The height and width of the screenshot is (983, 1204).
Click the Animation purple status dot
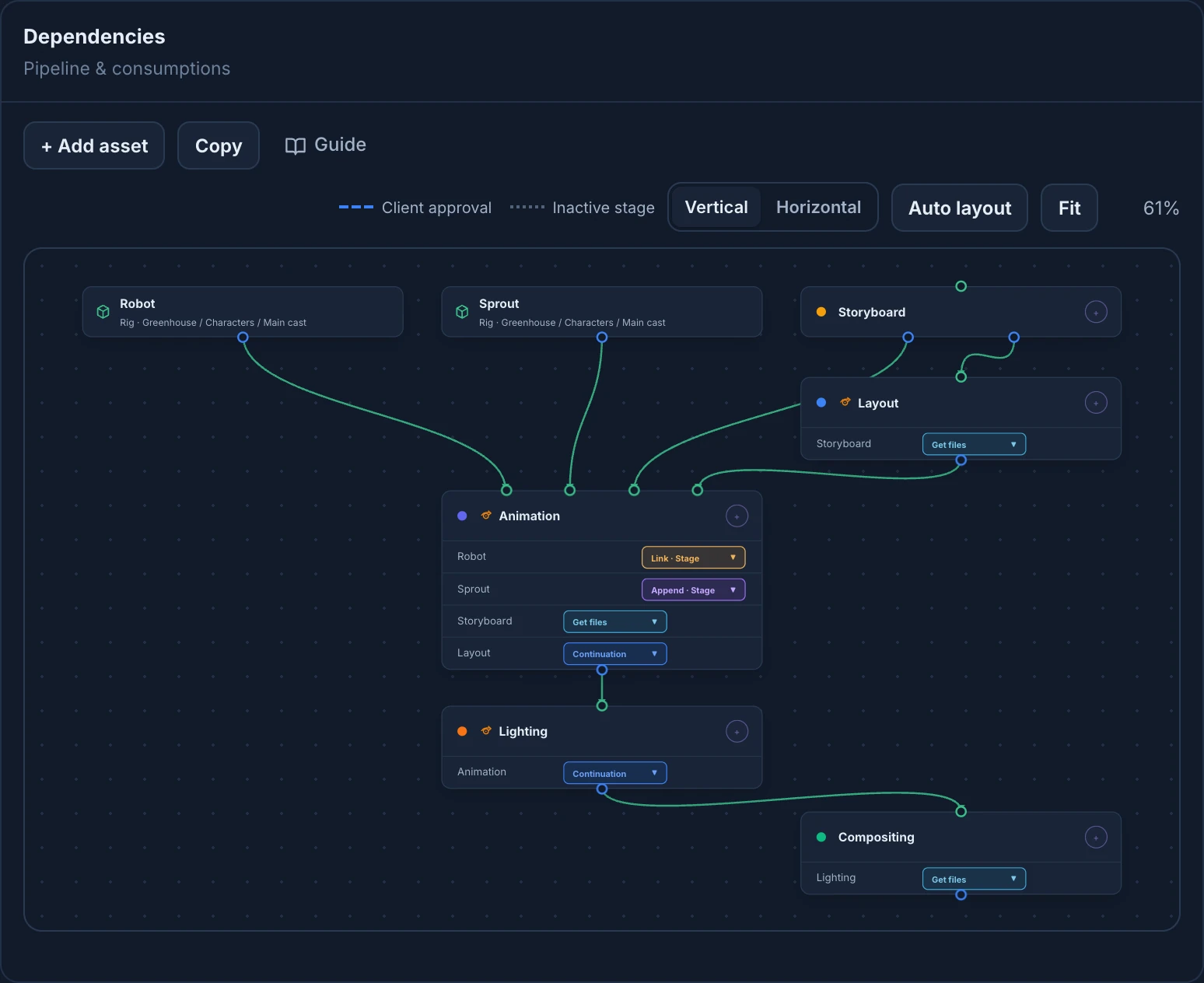[x=462, y=516]
